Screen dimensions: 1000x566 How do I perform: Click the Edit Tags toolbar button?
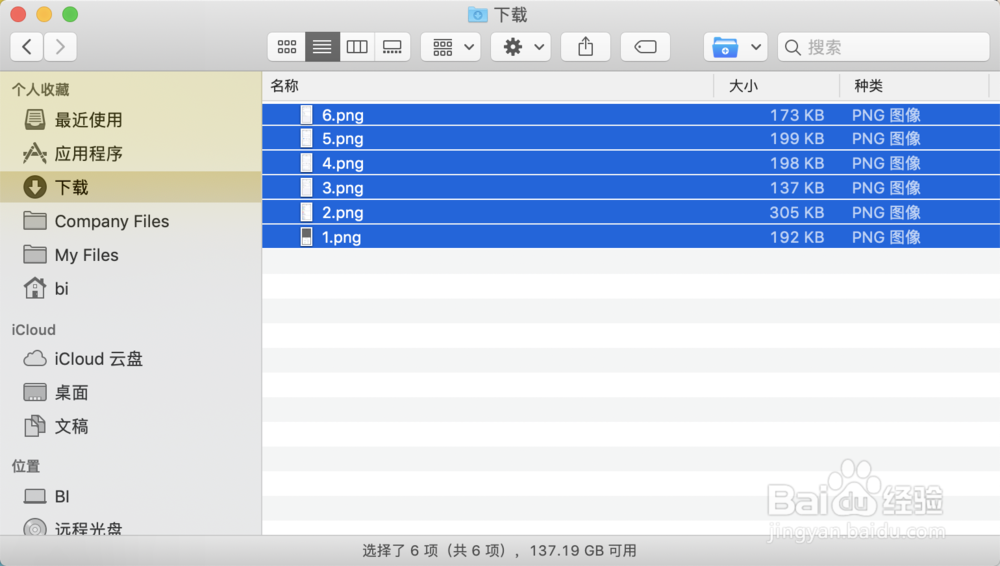645,47
